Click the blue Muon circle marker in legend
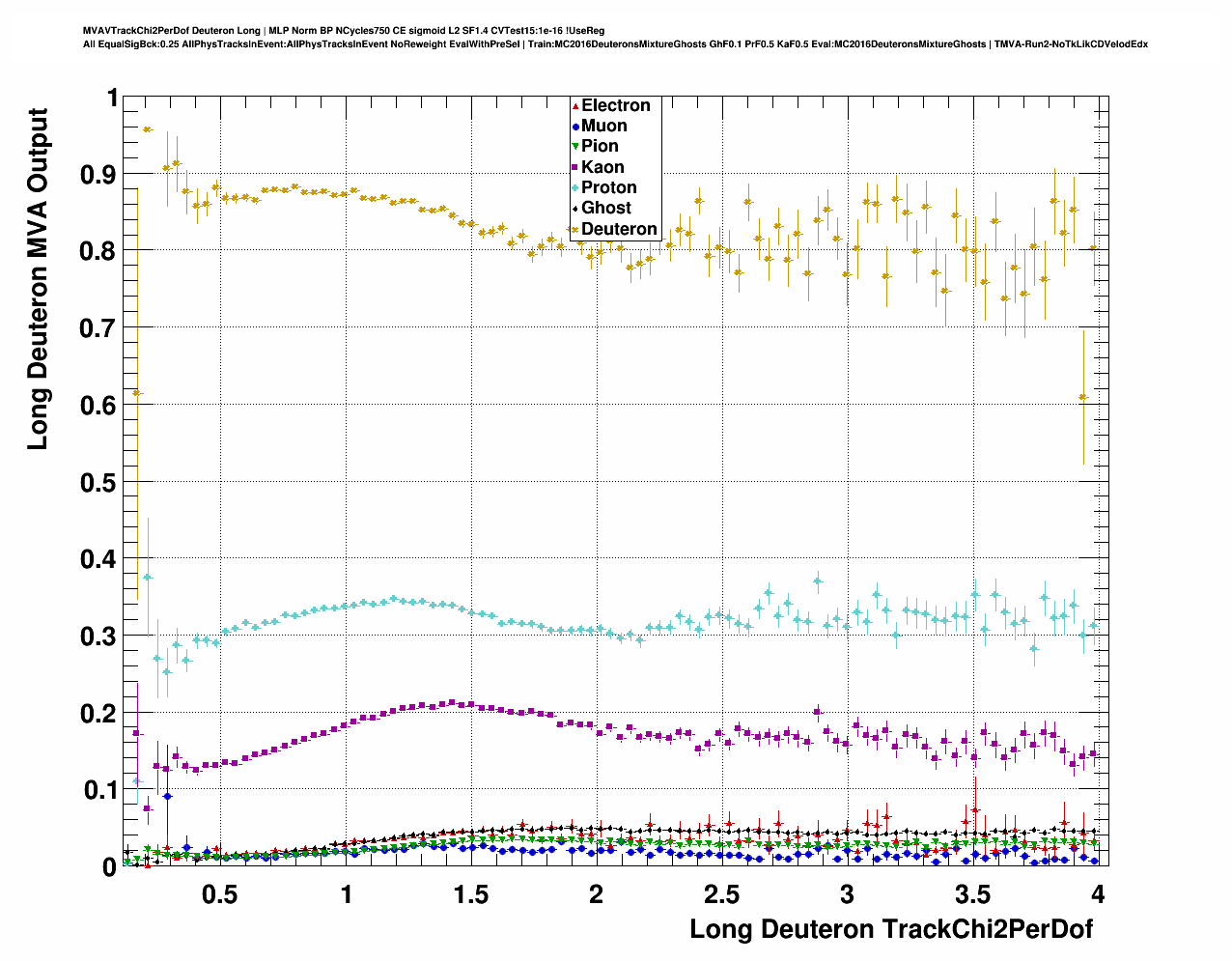 tap(575, 127)
